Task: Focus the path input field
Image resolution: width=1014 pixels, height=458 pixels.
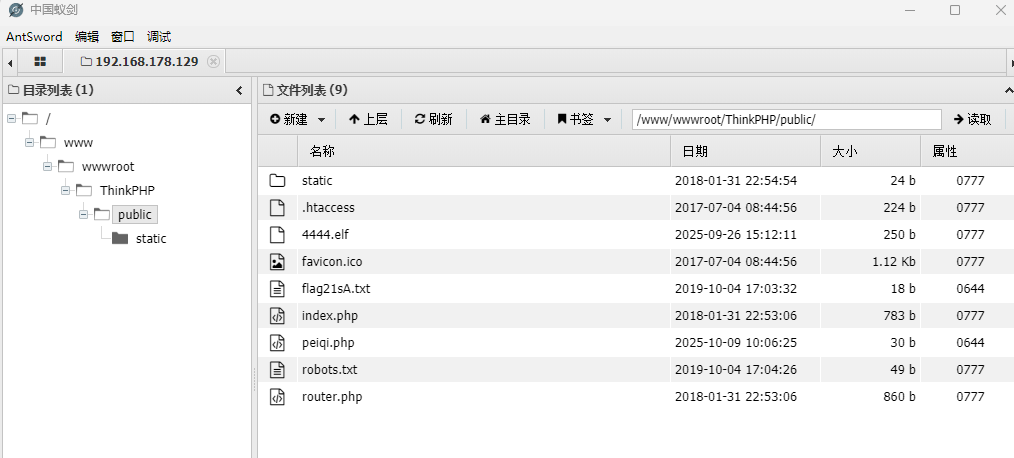Action: (x=786, y=119)
